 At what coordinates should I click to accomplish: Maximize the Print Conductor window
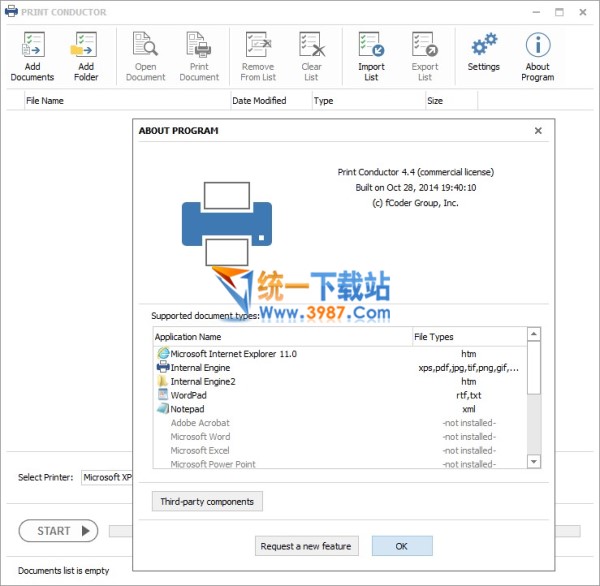(559, 12)
